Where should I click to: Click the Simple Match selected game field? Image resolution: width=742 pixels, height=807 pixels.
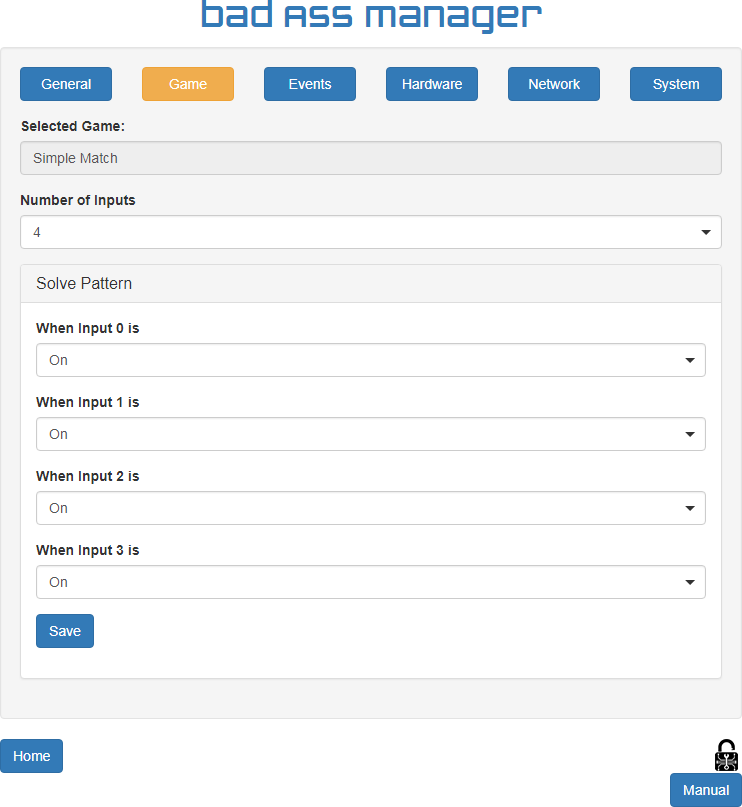pyautogui.click(x=371, y=158)
